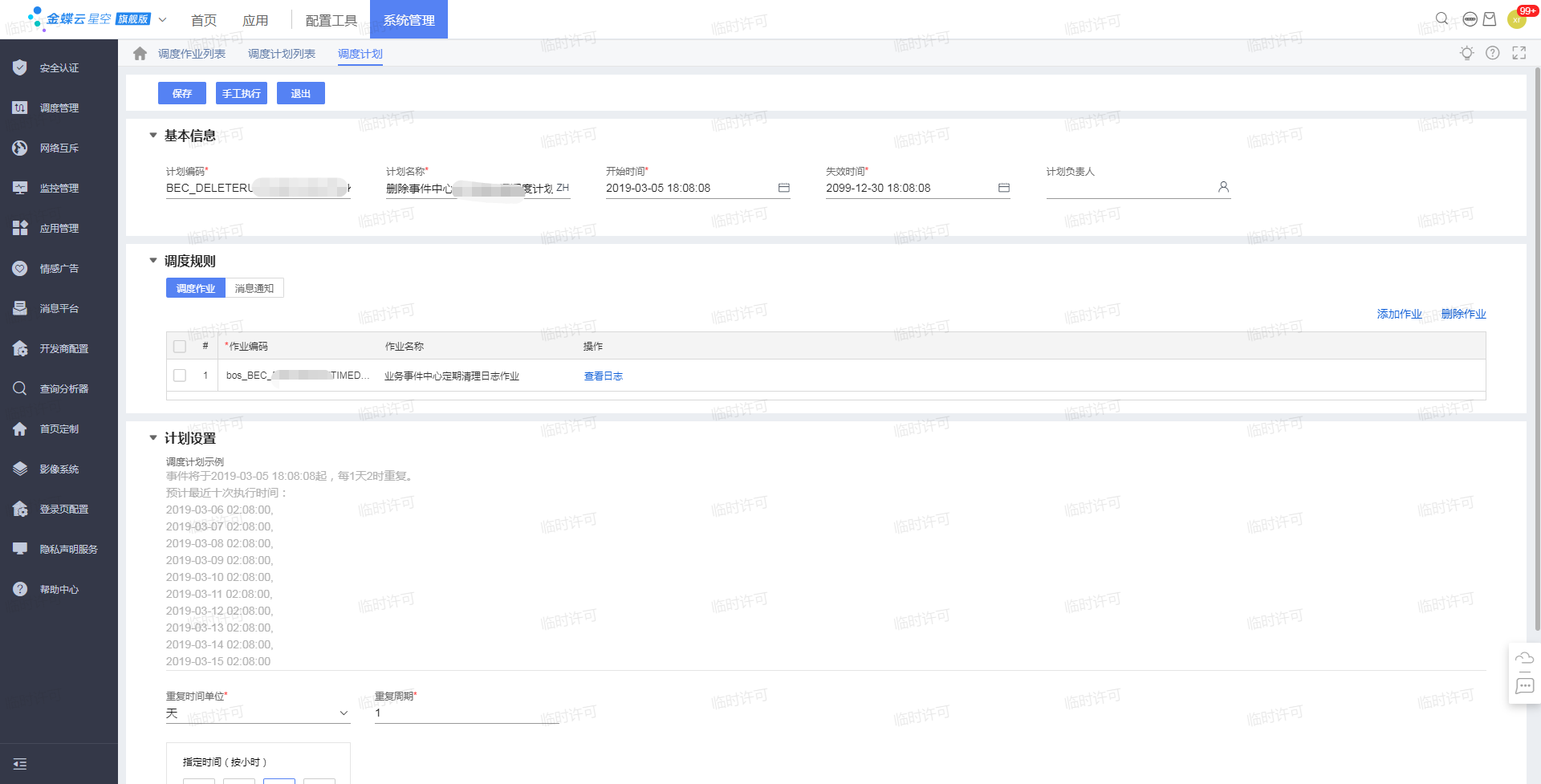1541x784 pixels.
Task: Click the lightbulb icon near breadcrumb
Action: tap(1467, 53)
